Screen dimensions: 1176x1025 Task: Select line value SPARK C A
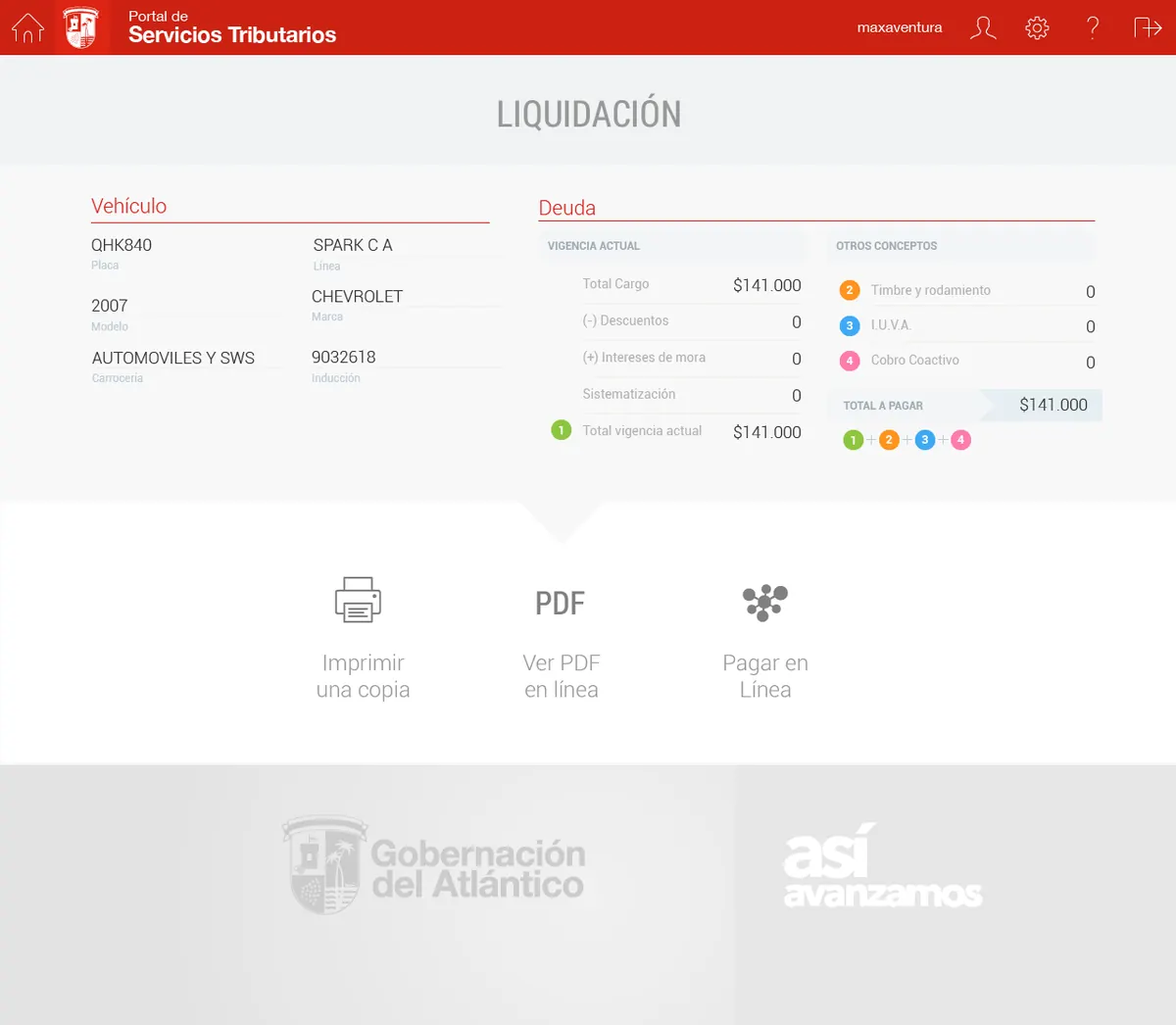tap(353, 245)
